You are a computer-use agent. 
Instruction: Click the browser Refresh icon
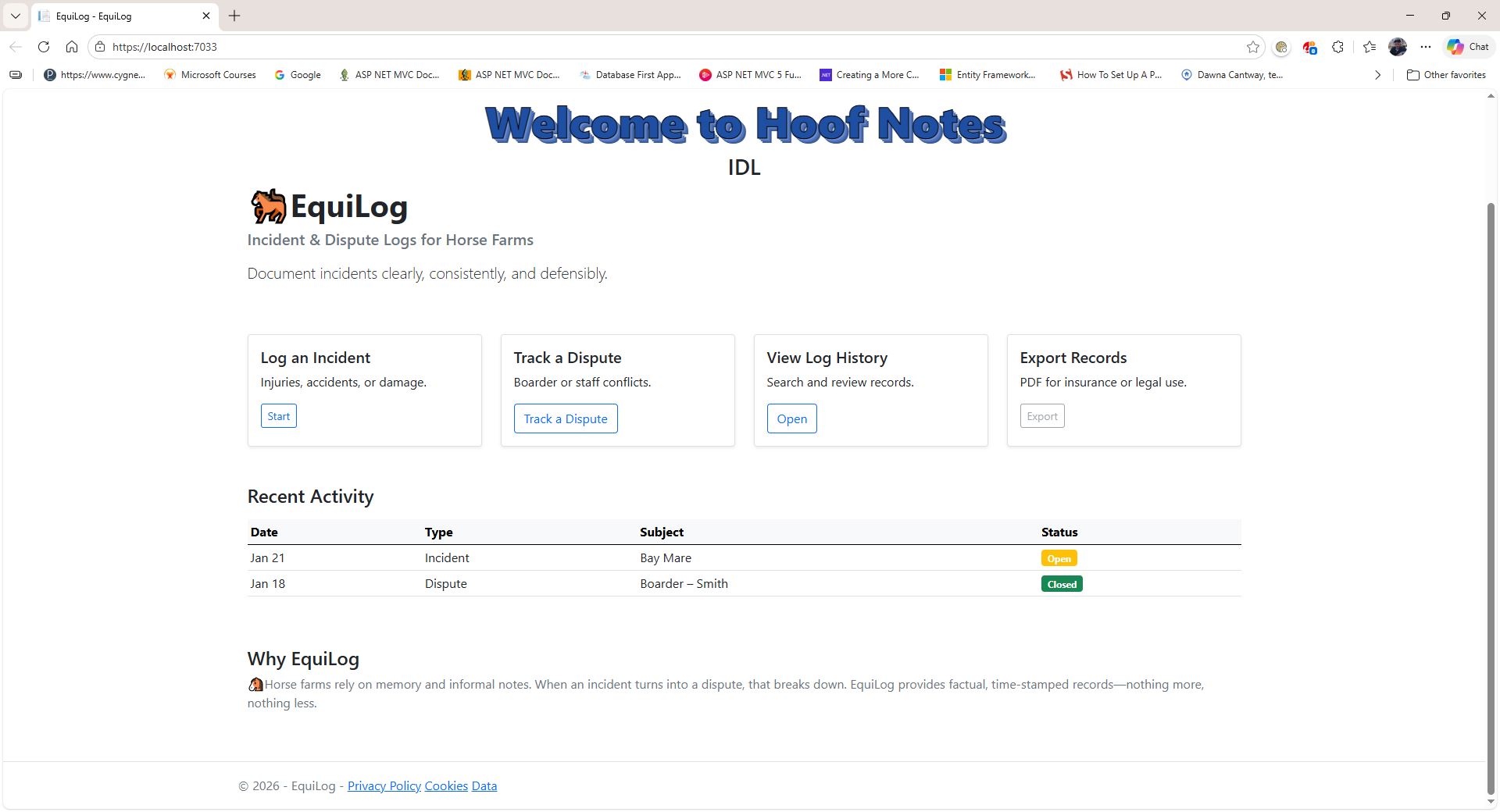[44, 47]
